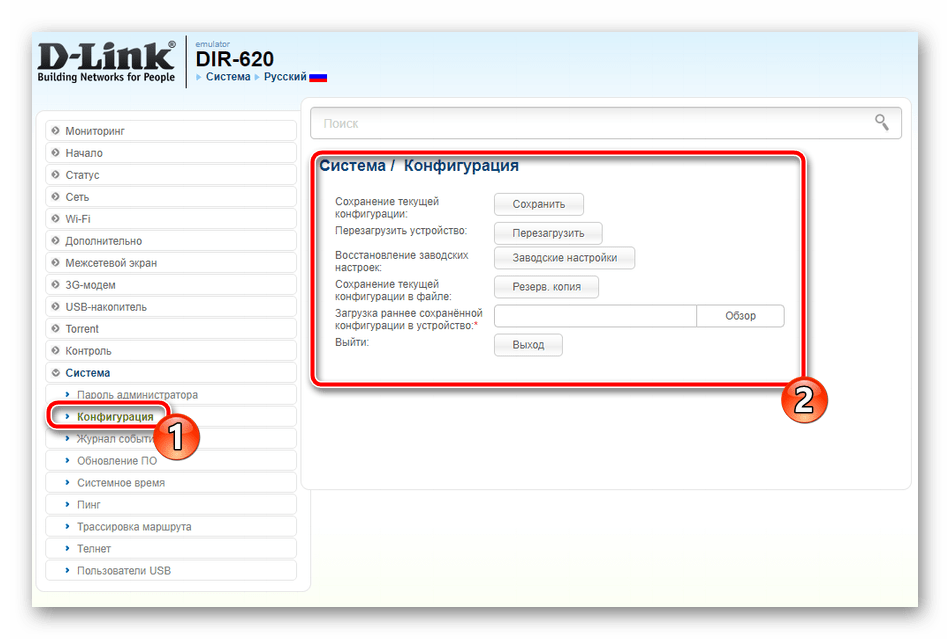Collapse the Система menu section
This screenshot has width=950, height=639.
point(171,373)
